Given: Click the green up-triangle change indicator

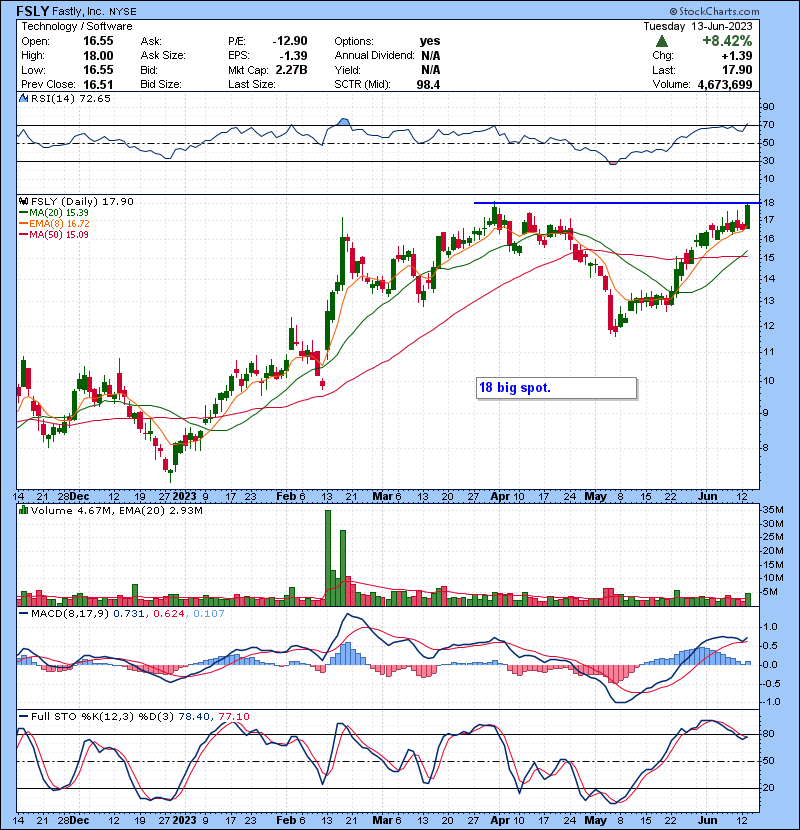Looking at the screenshot, I should point(661,41).
